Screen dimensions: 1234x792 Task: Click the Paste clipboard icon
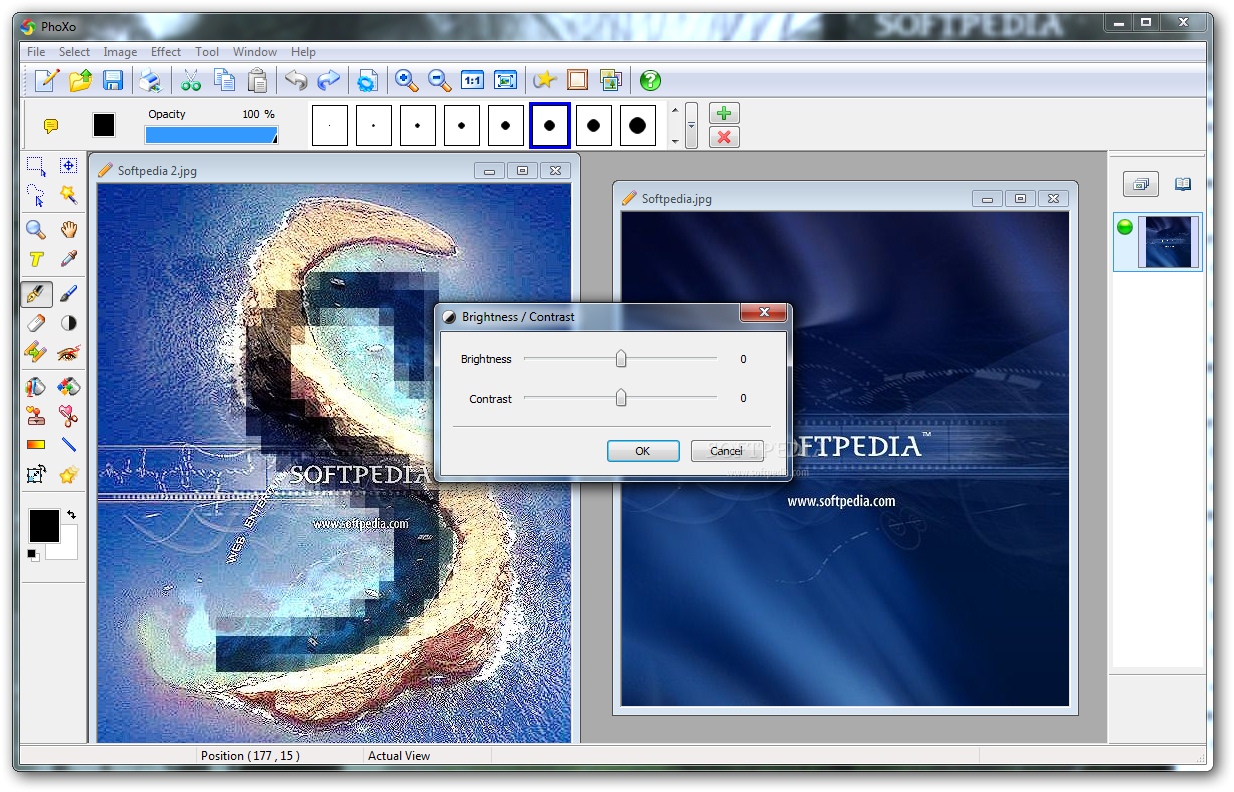pos(257,80)
